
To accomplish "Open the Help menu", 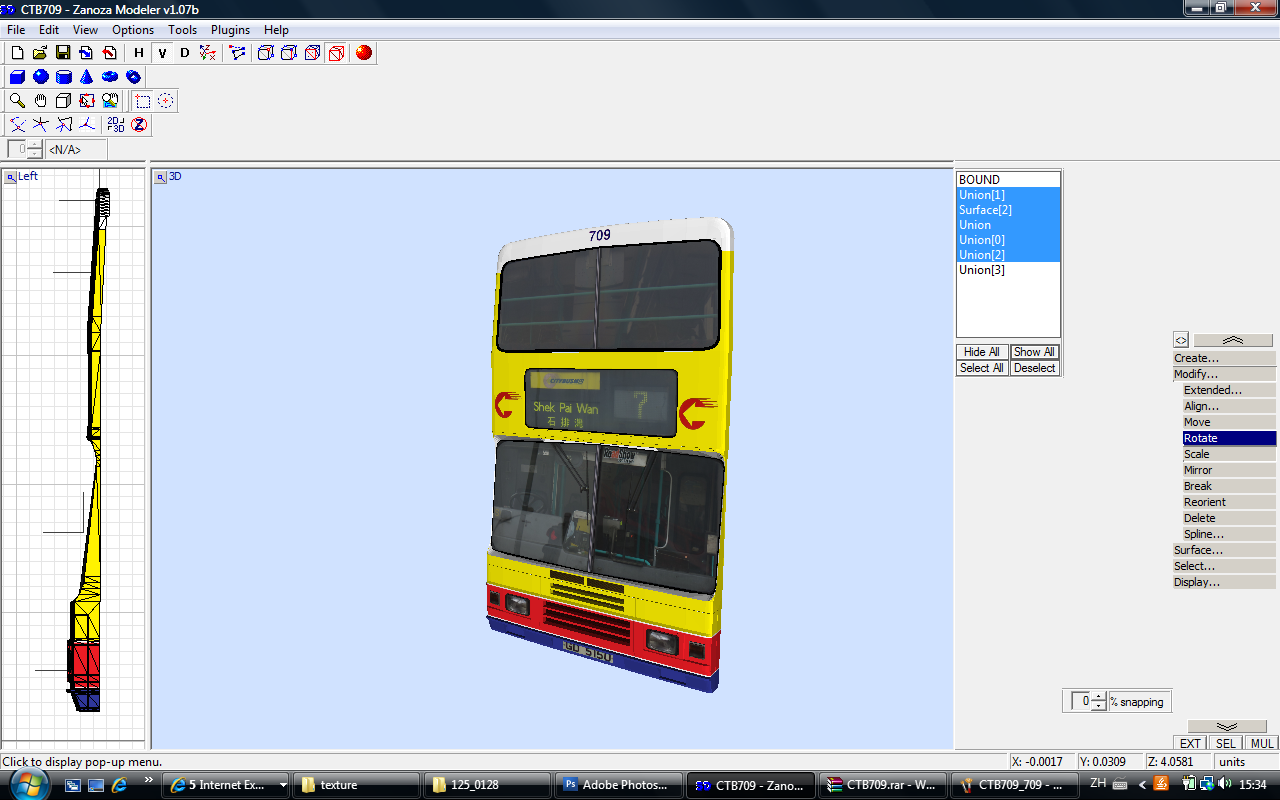I will (276, 30).
